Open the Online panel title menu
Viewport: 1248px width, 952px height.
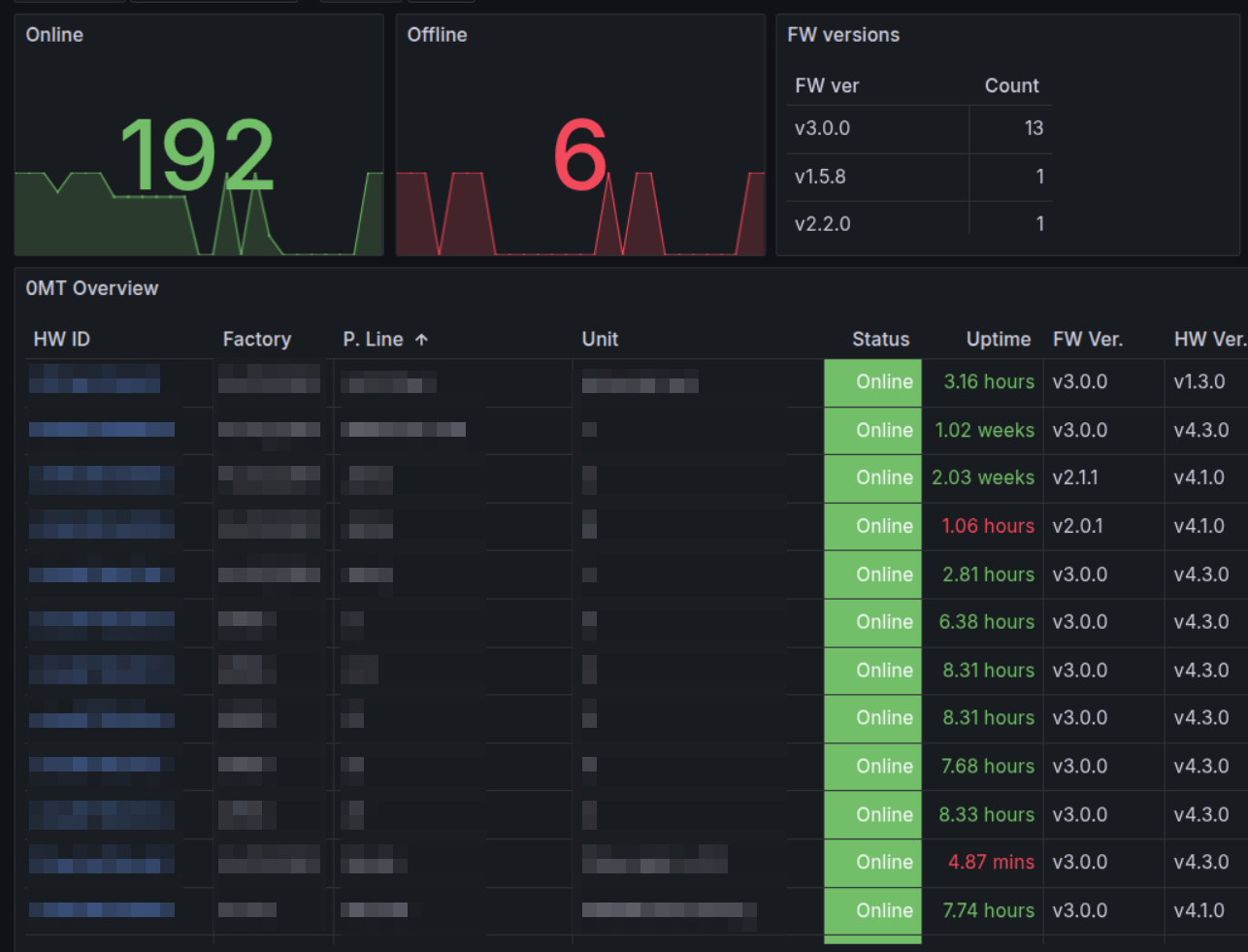(54, 35)
